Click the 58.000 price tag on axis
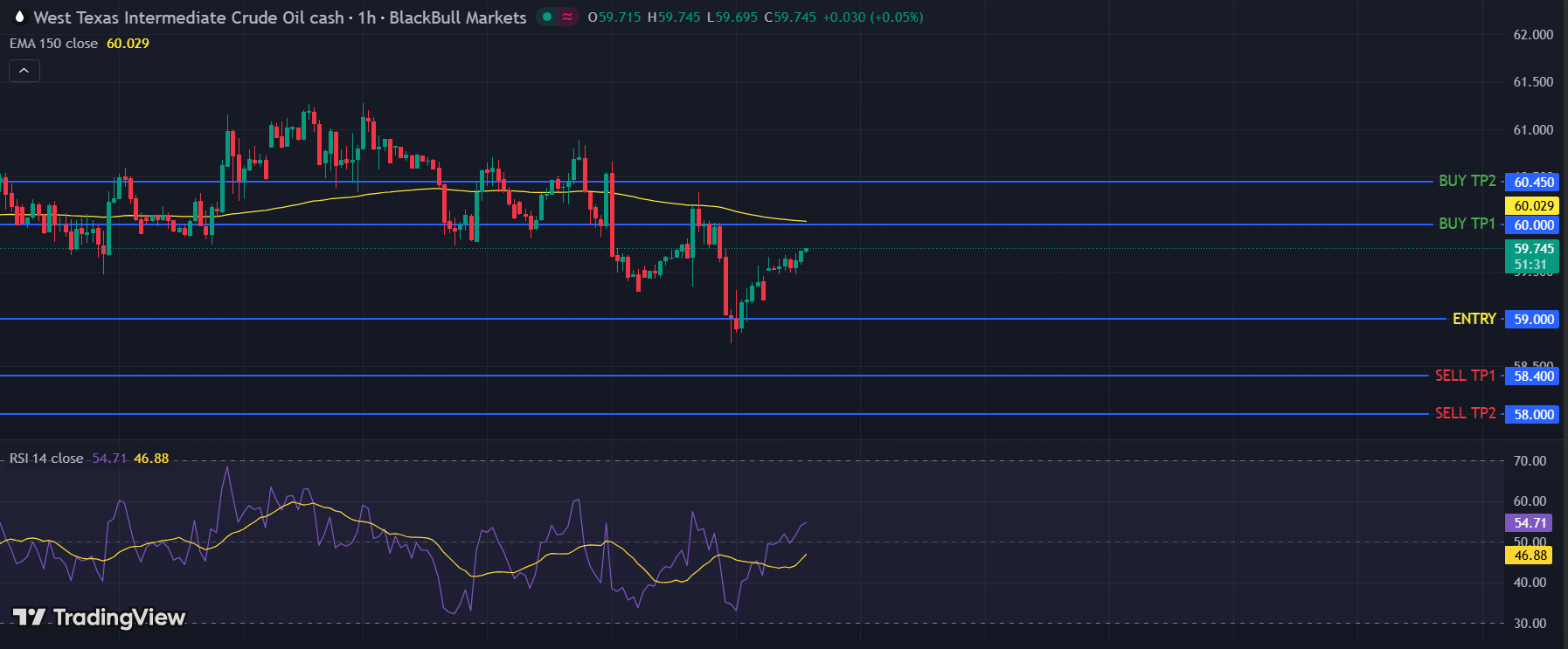The height and width of the screenshot is (649, 1568). coord(1534,414)
